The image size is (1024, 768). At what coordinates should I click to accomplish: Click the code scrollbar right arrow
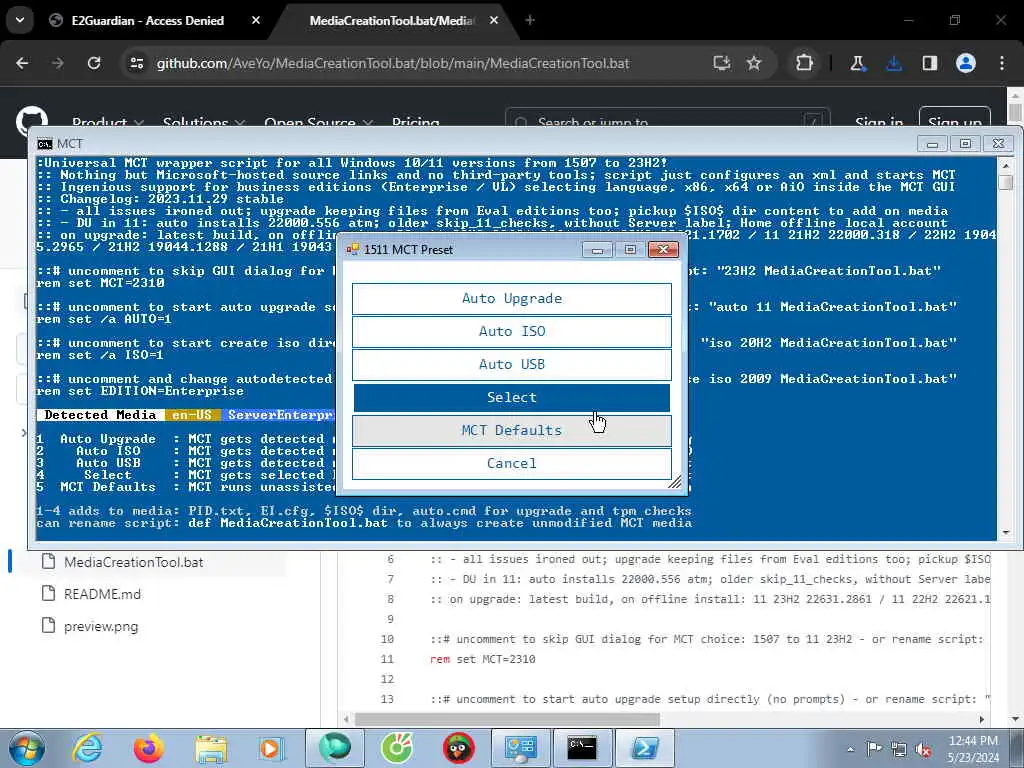pos(982,719)
